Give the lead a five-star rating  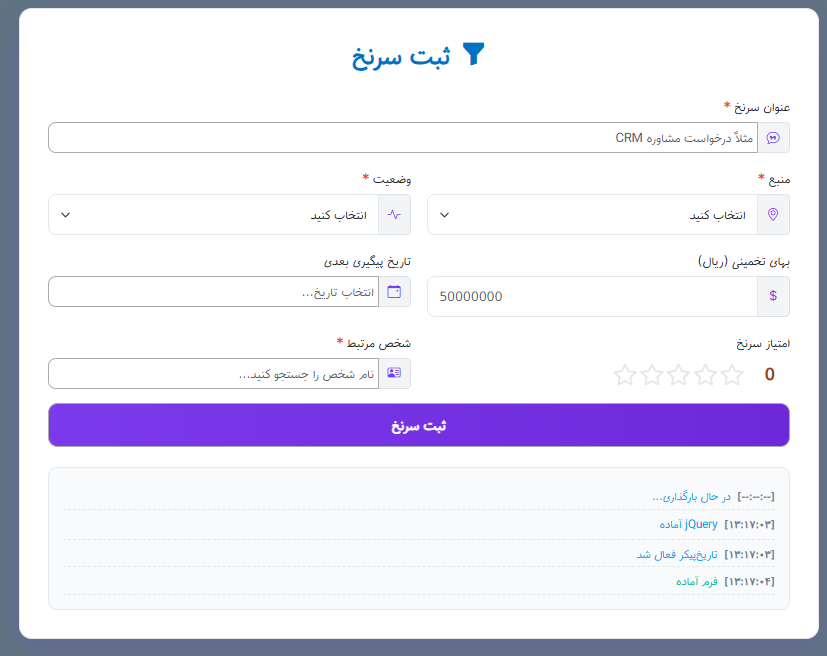tap(625, 375)
